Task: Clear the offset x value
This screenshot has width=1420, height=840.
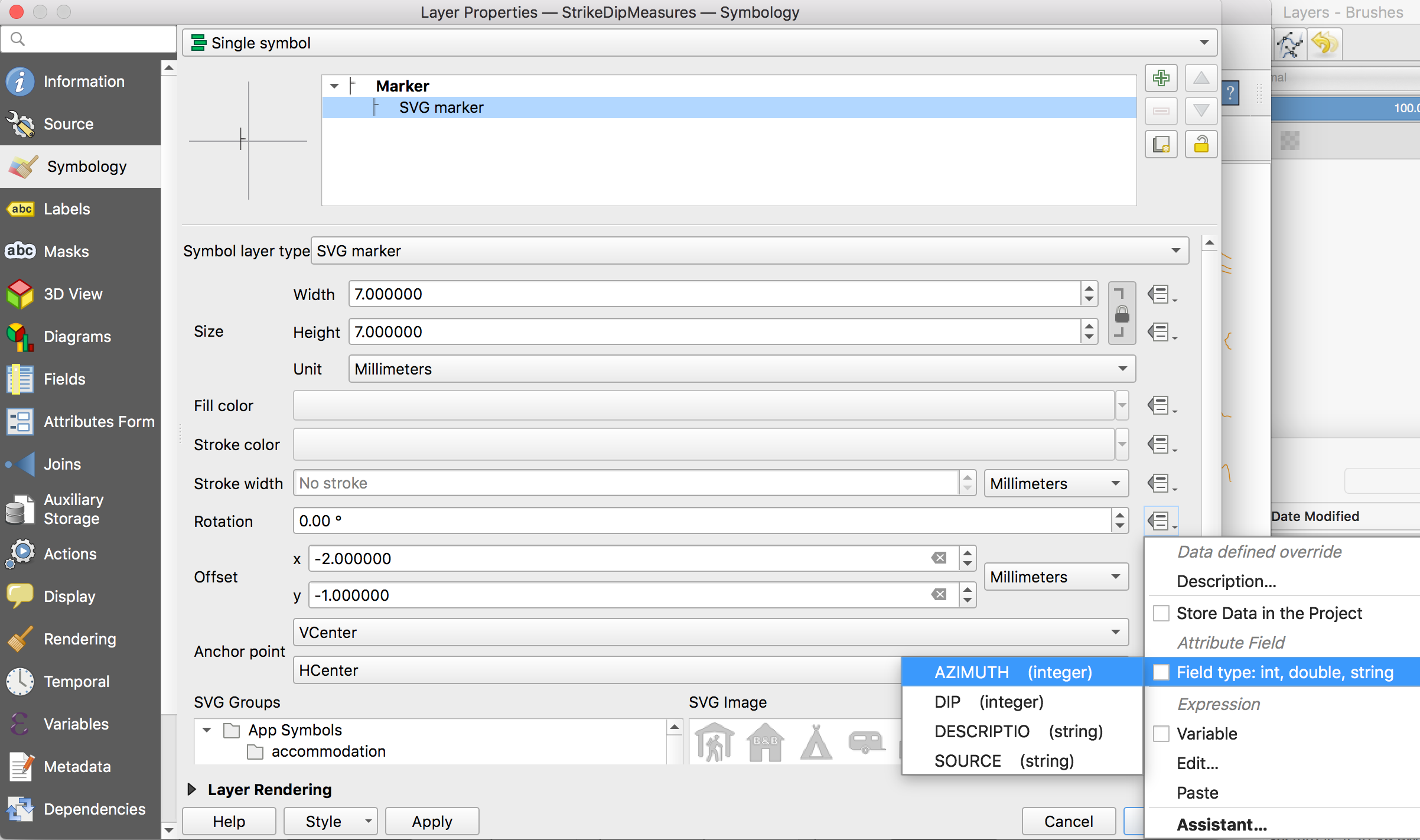Action: [x=939, y=558]
